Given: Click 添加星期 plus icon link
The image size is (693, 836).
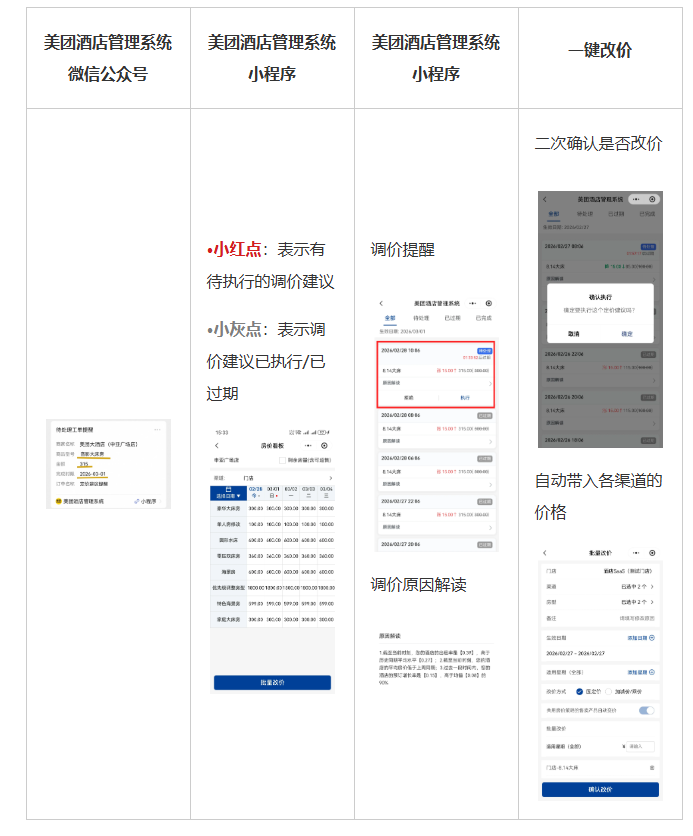Looking at the screenshot, I should [641, 672].
